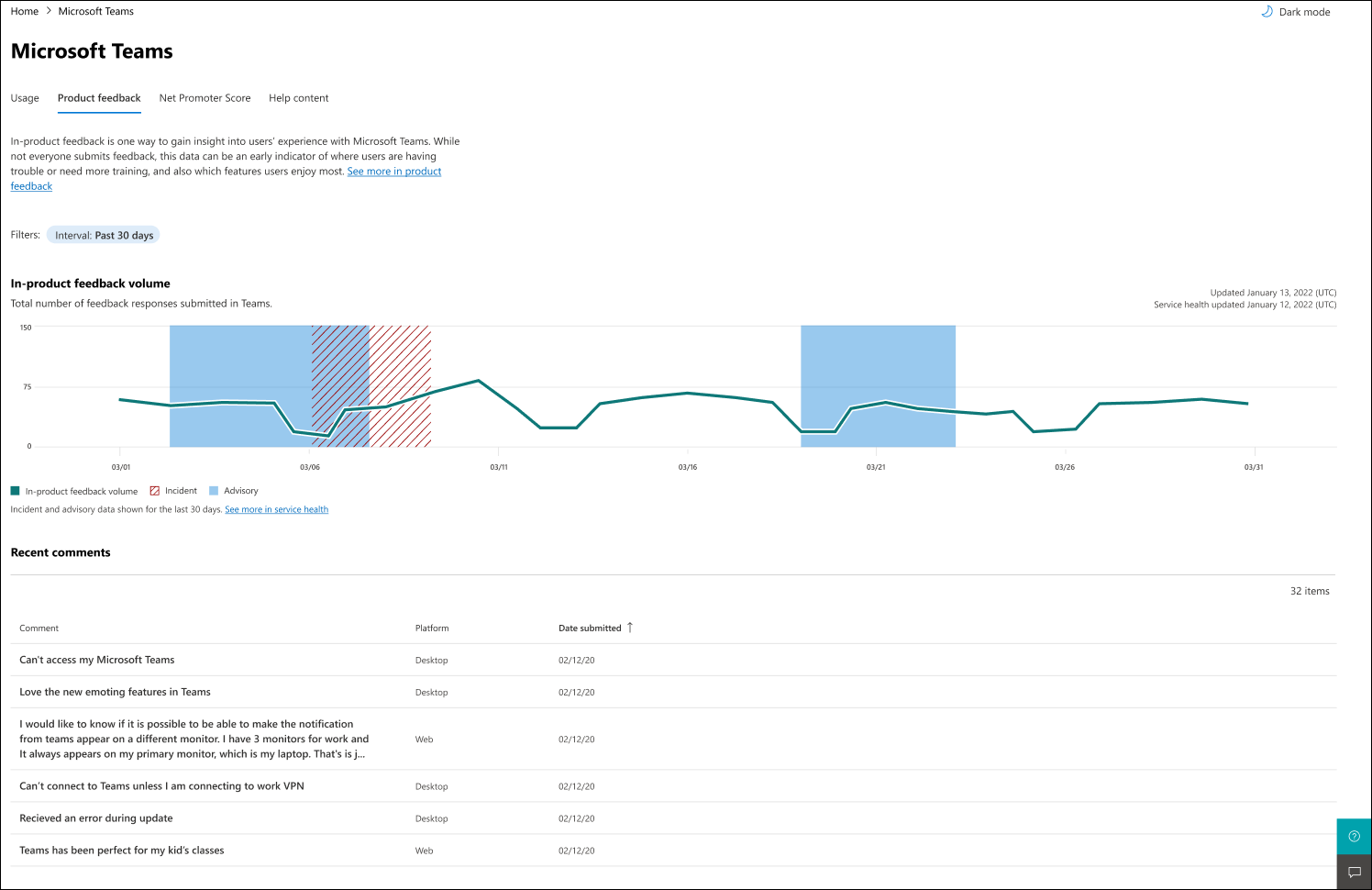Sort by Date submitted column header

[590, 629]
